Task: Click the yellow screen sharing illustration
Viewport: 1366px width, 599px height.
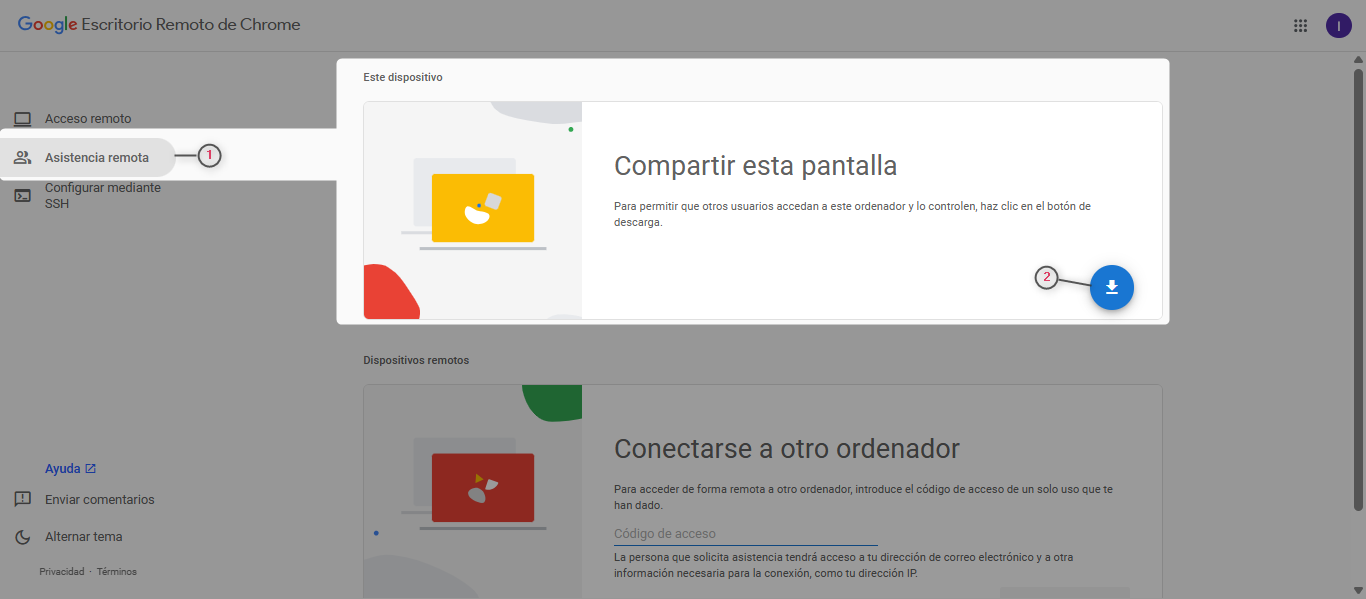Action: (x=483, y=207)
